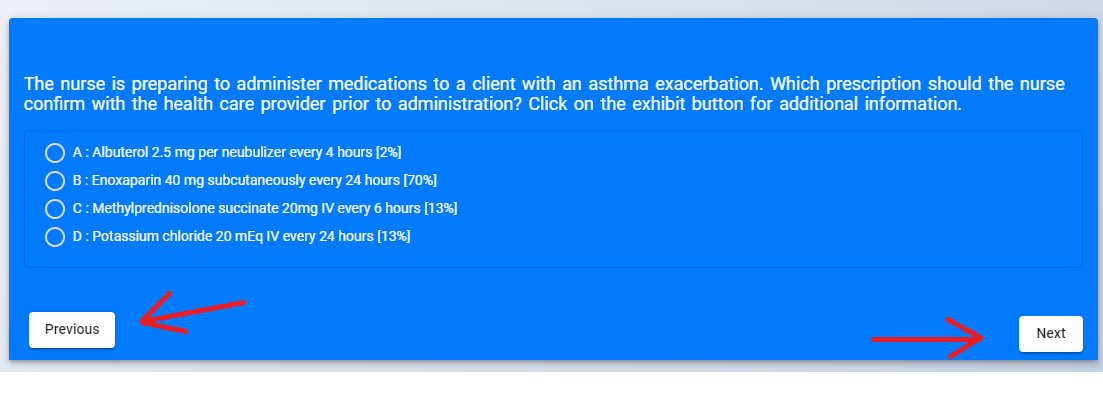The width and height of the screenshot is (1103, 394).
Task: Click the red arrow pointing at Previous
Action: tap(192, 314)
